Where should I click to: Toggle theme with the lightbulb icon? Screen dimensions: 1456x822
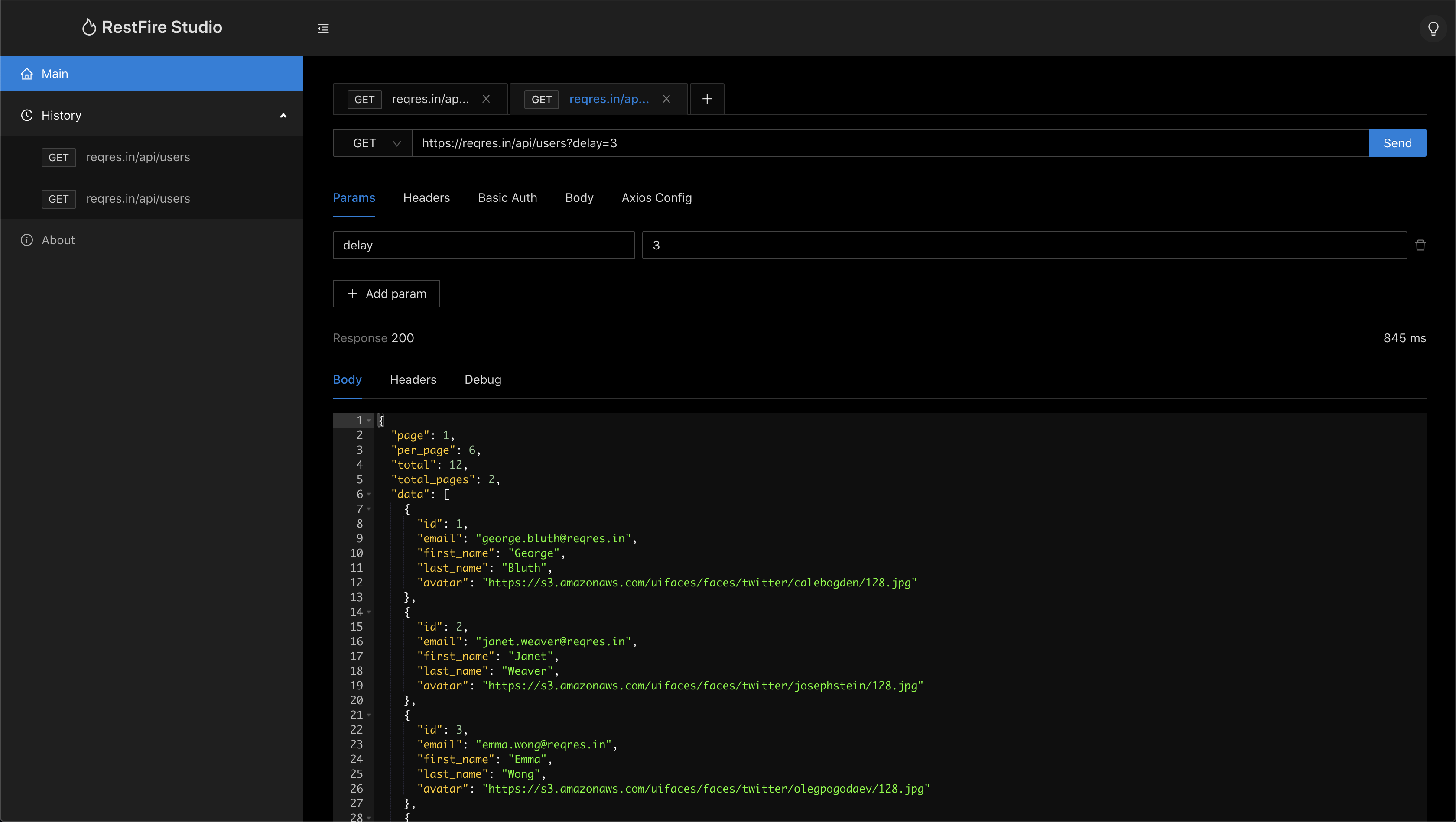click(x=1433, y=28)
